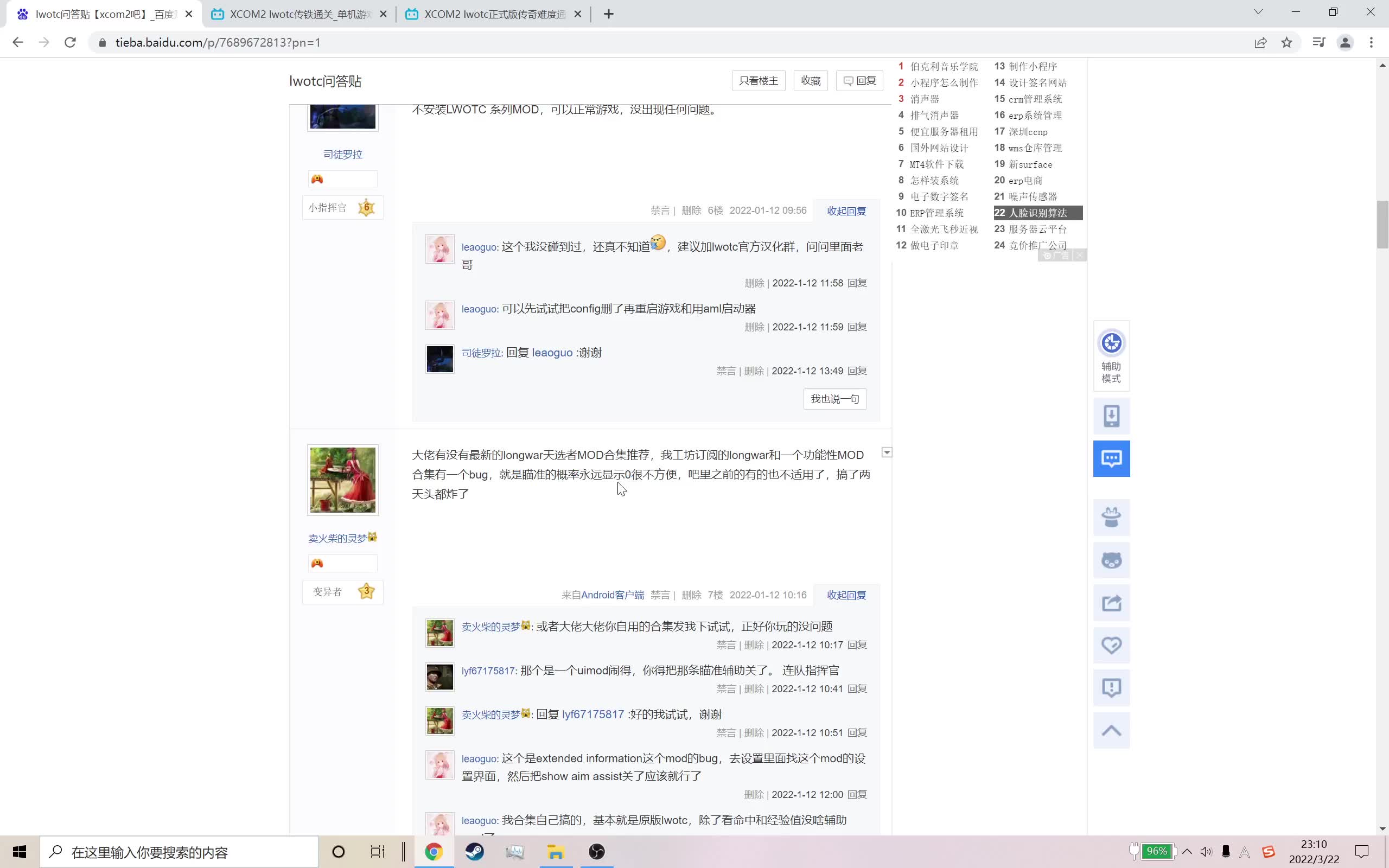Open the Chrome three-dot menu
The image size is (1389, 868).
pos(1371,42)
